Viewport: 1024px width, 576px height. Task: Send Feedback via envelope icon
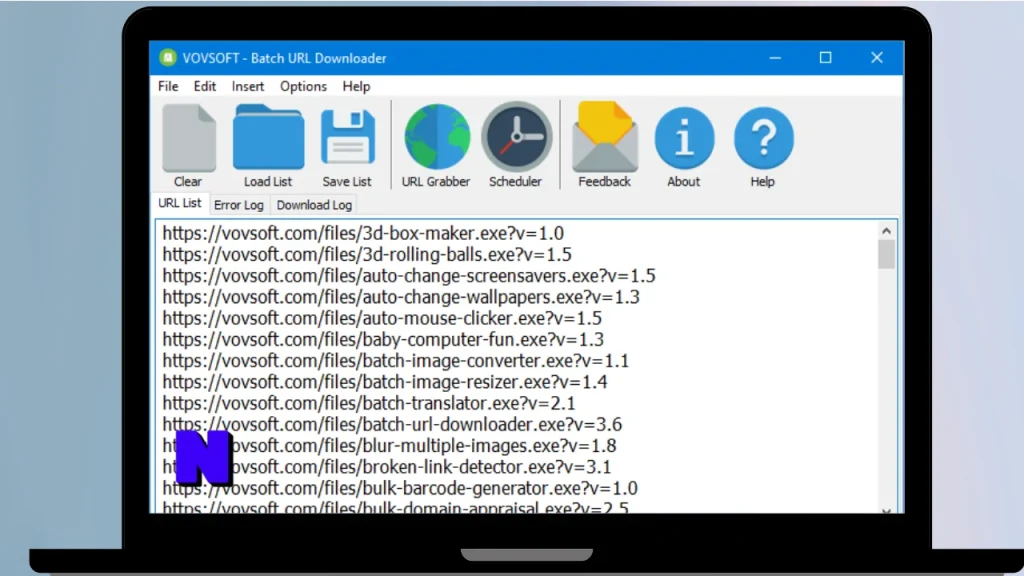pos(605,136)
